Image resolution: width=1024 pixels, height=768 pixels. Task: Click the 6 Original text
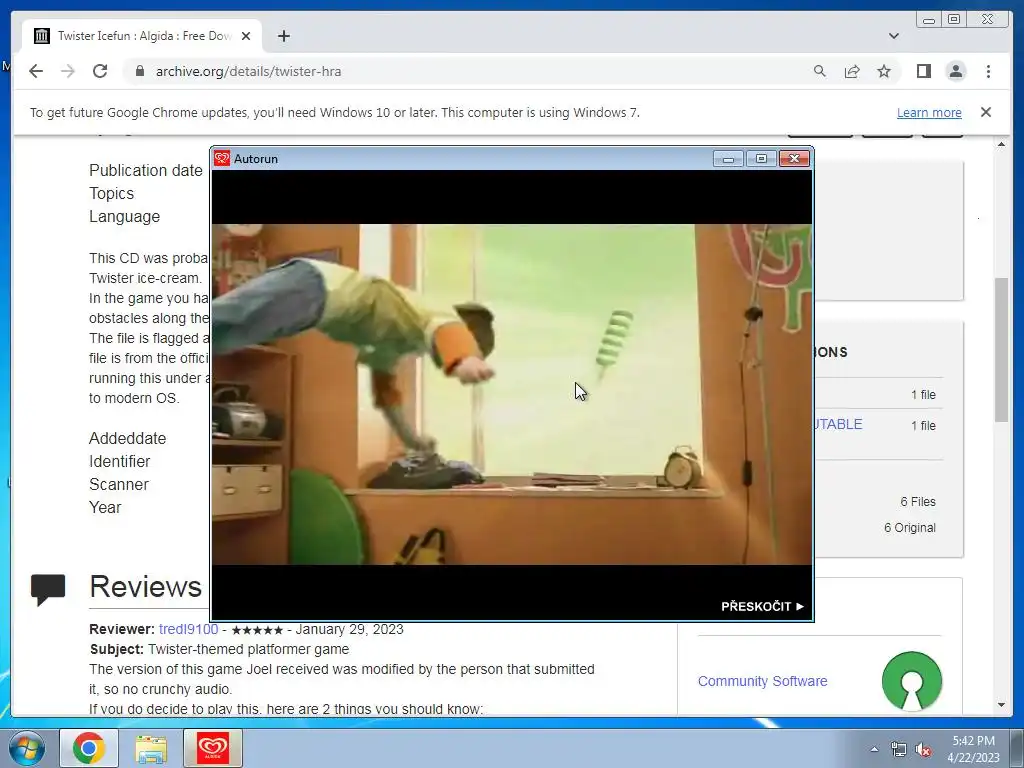click(x=910, y=528)
